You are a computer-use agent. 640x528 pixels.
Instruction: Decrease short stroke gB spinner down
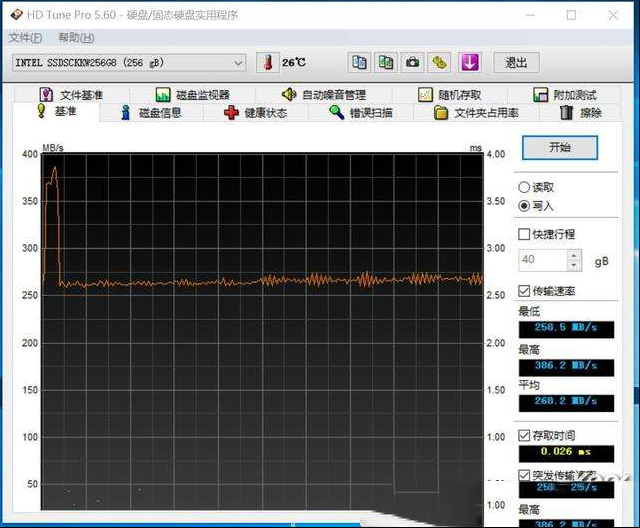point(574,265)
